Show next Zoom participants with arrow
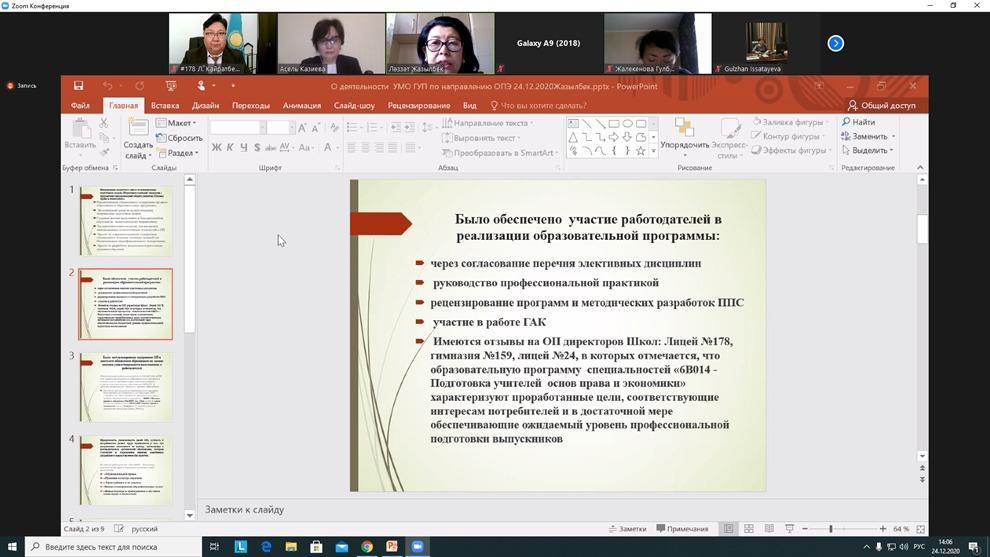990x557 pixels. [x=836, y=43]
